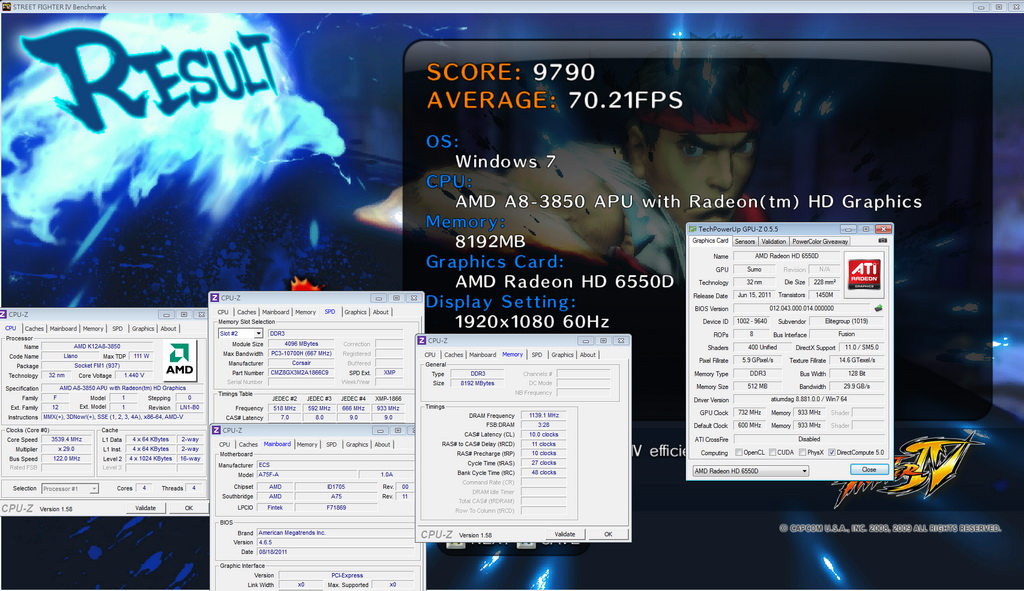Open the About tab in the CPU-Z Mainboard window

pos(382,445)
